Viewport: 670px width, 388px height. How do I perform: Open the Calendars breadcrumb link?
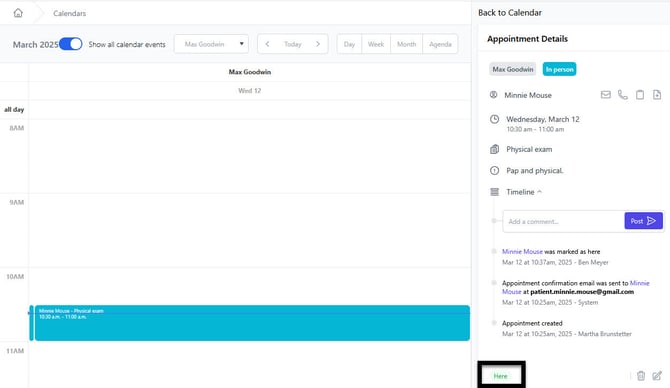coord(69,13)
